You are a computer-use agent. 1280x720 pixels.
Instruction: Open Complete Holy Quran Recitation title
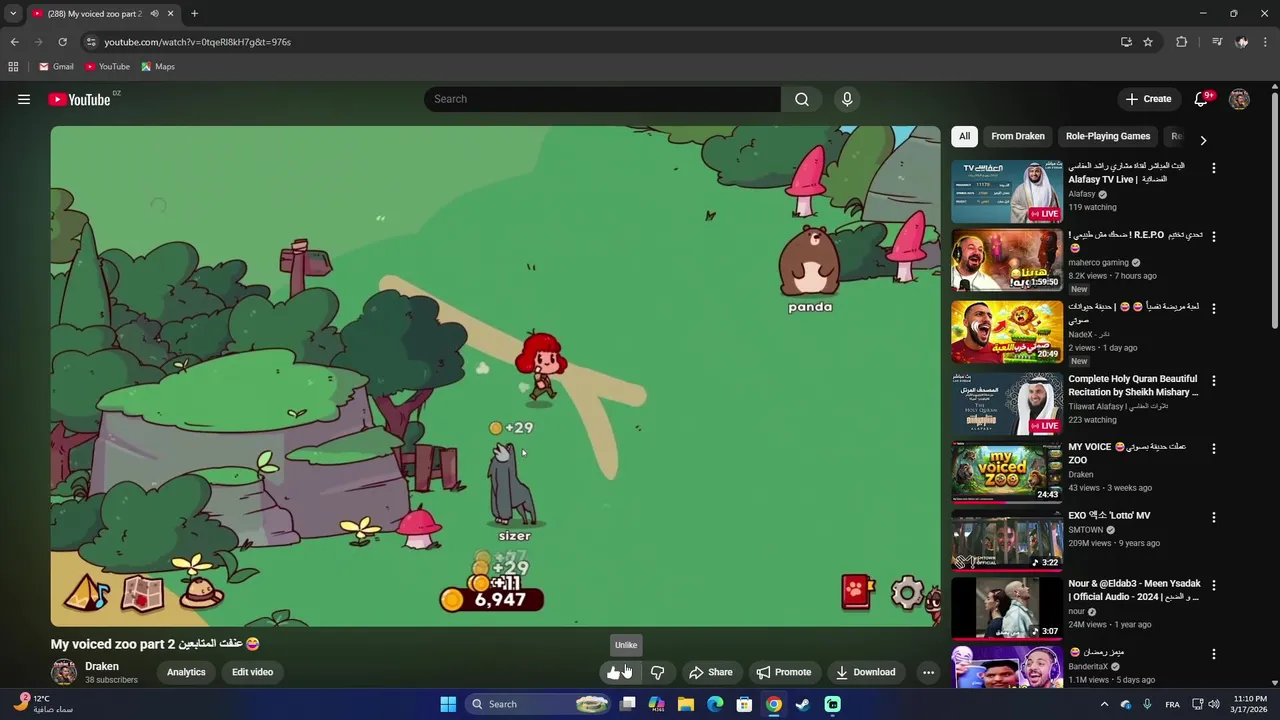[x=1133, y=386]
